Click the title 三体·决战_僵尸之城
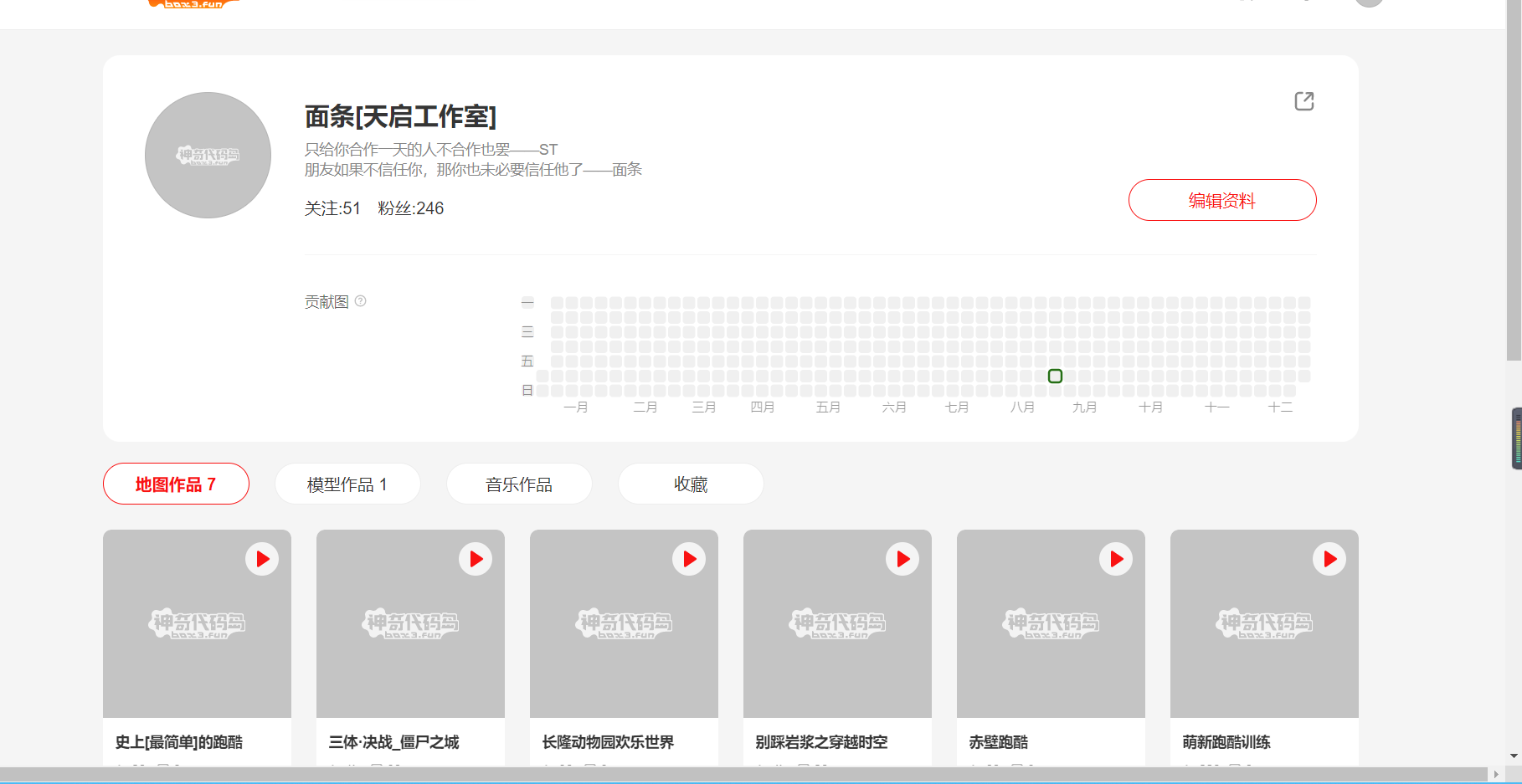This screenshot has width=1522, height=784. 393,742
